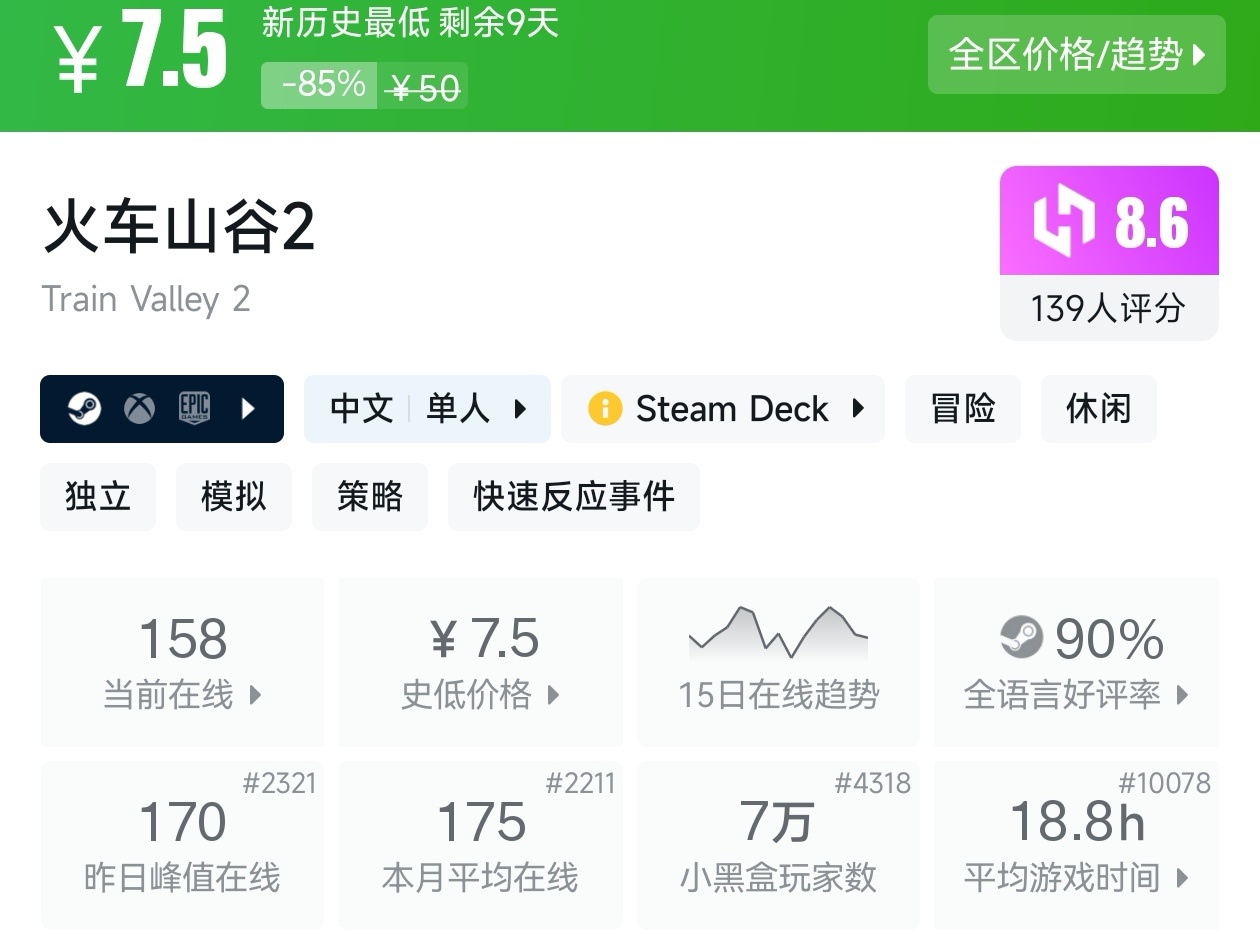The height and width of the screenshot is (934, 1260).
Task: Open 当前在线 player count details
Action: 182,661
